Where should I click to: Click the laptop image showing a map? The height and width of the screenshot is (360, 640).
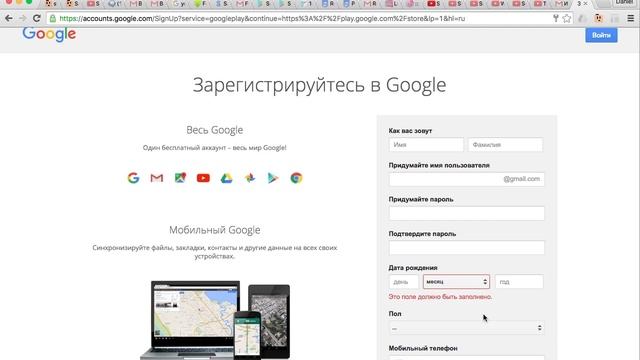coord(191,320)
